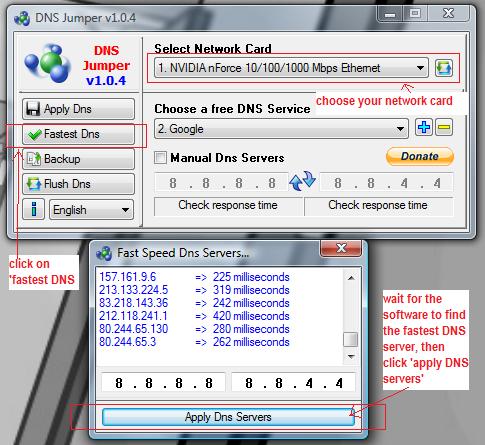This screenshot has height=445, width=485.
Task: Click the DNS Jumper molecule logo
Action: pyautogui.click(x=48, y=64)
